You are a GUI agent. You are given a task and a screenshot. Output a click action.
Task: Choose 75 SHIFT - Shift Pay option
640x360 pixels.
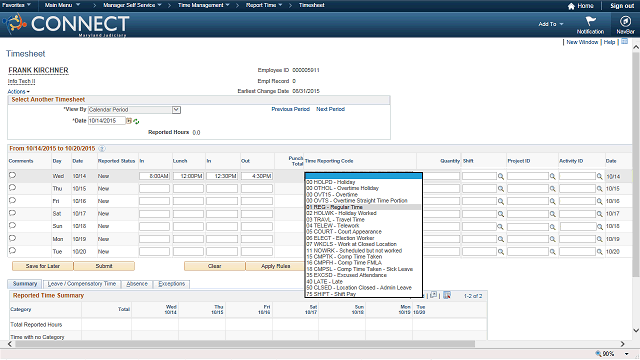363,294
